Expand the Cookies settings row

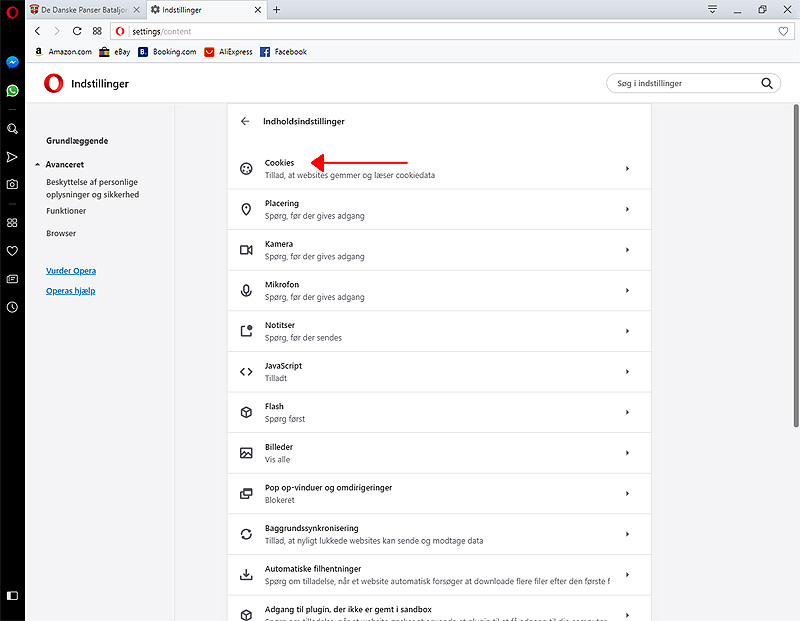pos(438,168)
